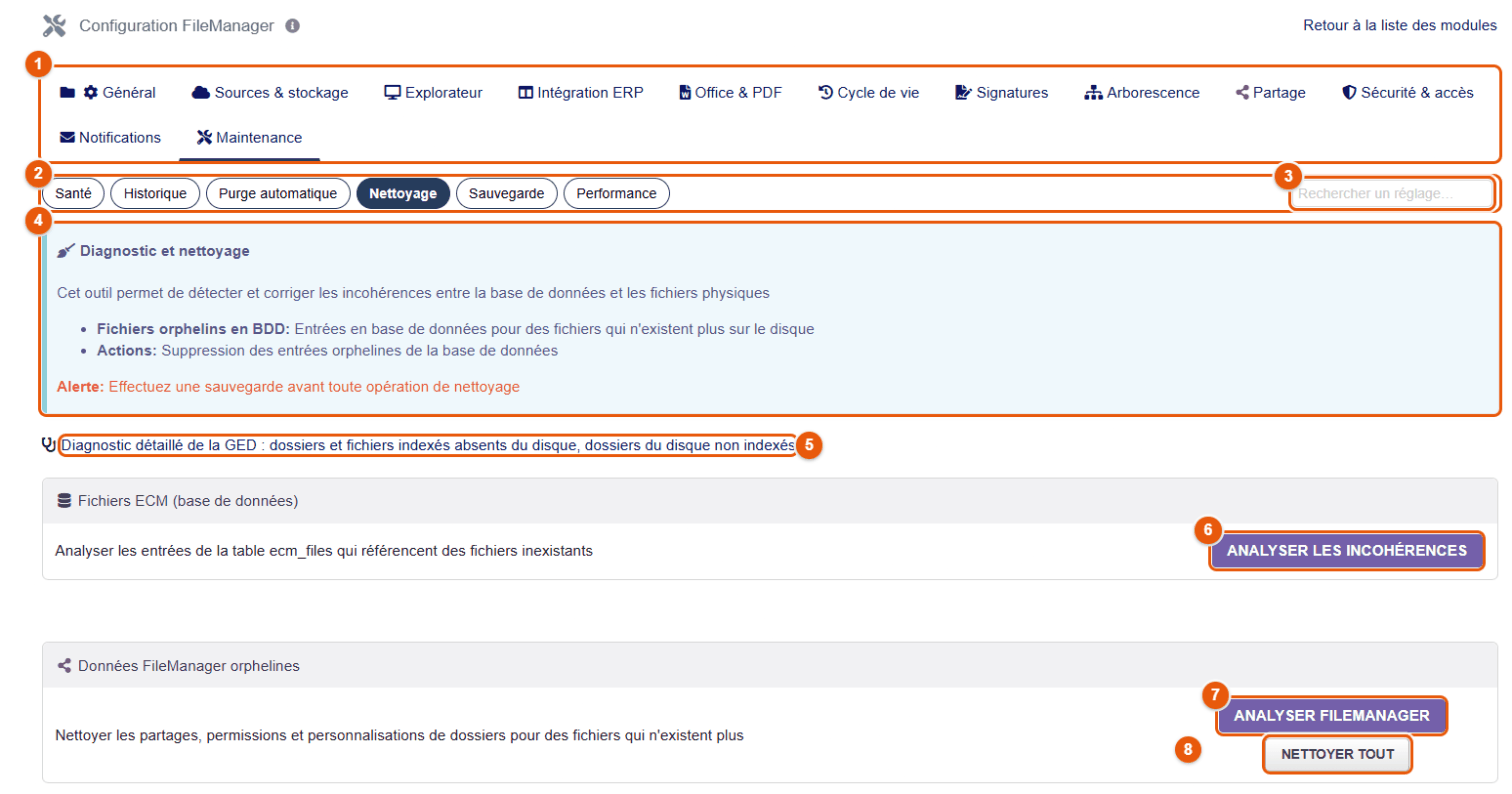Click the sitemap icon of Arborescence tab
The height and width of the screenshot is (794, 1512).
tap(1094, 93)
